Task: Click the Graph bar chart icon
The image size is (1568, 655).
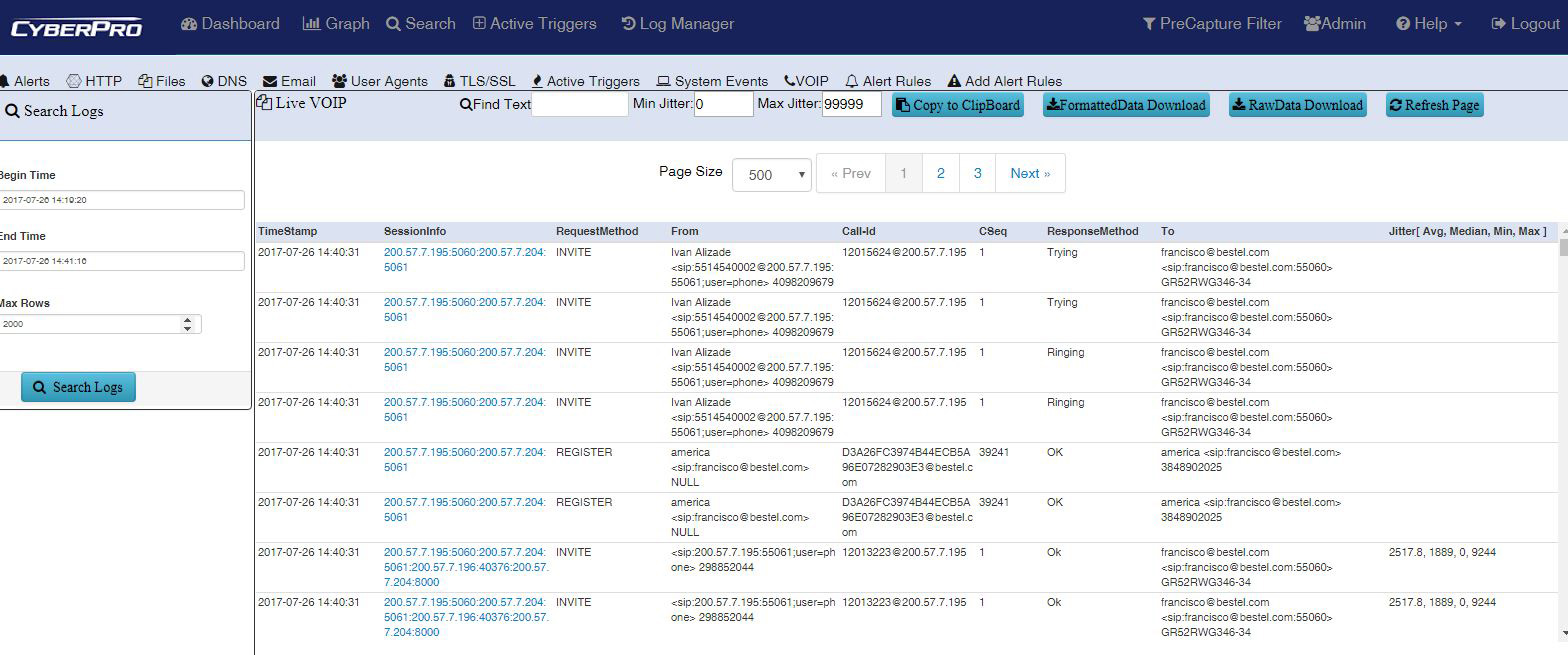Action: click(311, 23)
